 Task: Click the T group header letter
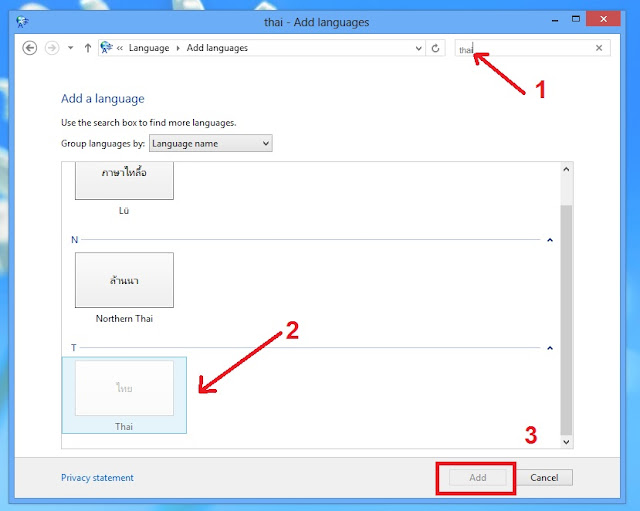[x=73, y=348]
